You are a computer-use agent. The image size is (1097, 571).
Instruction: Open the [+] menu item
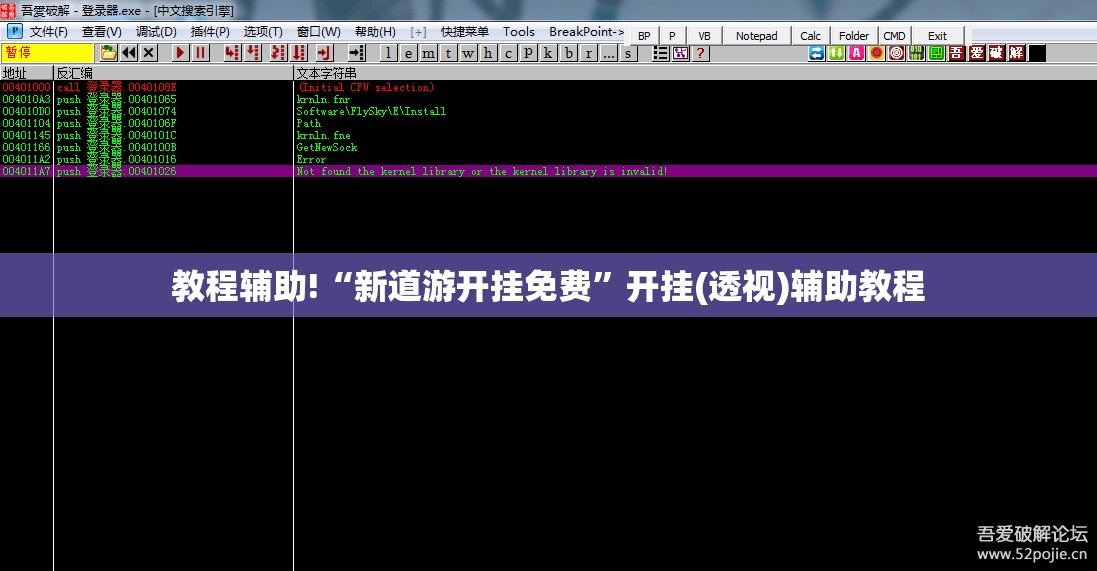(418, 32)
